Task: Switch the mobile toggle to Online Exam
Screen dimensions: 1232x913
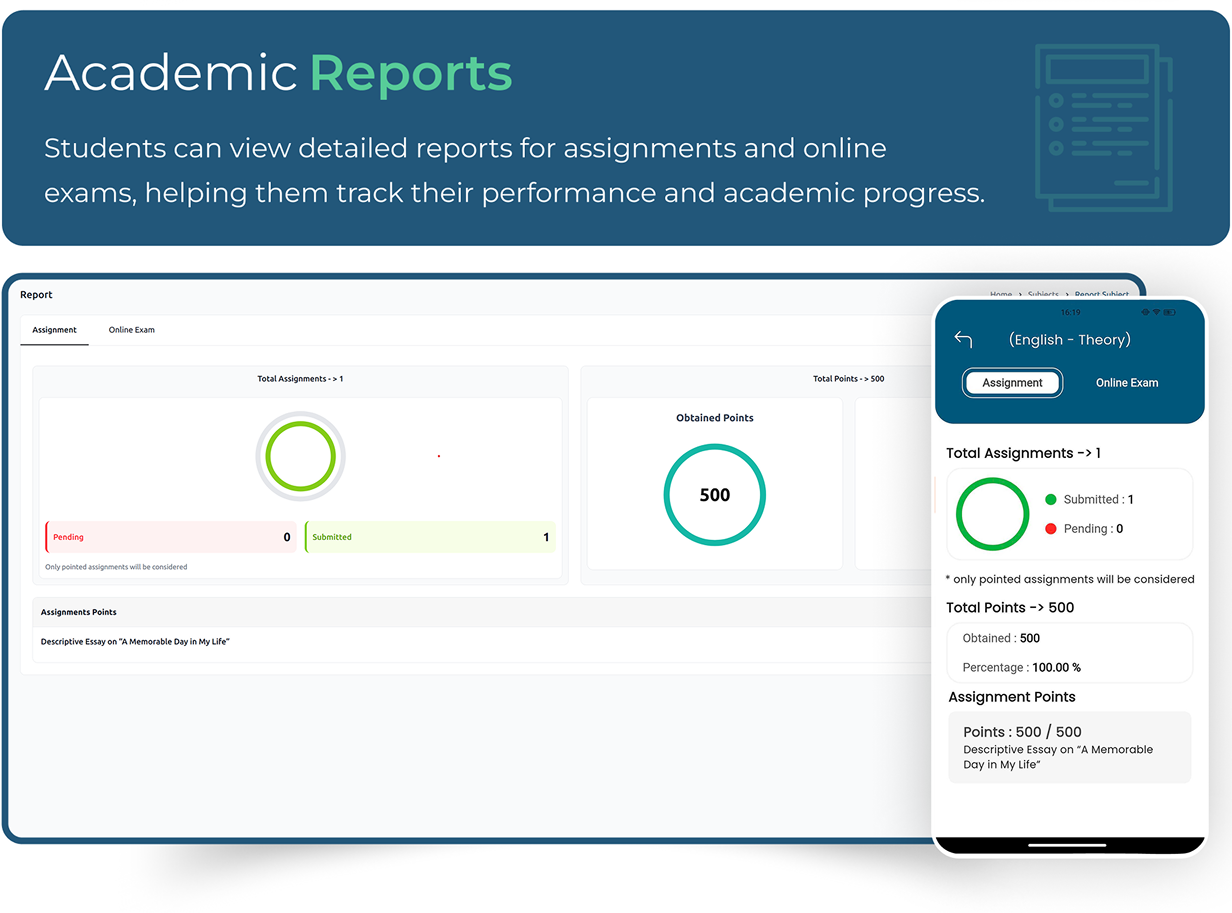Action: (x=1126, y=382)
